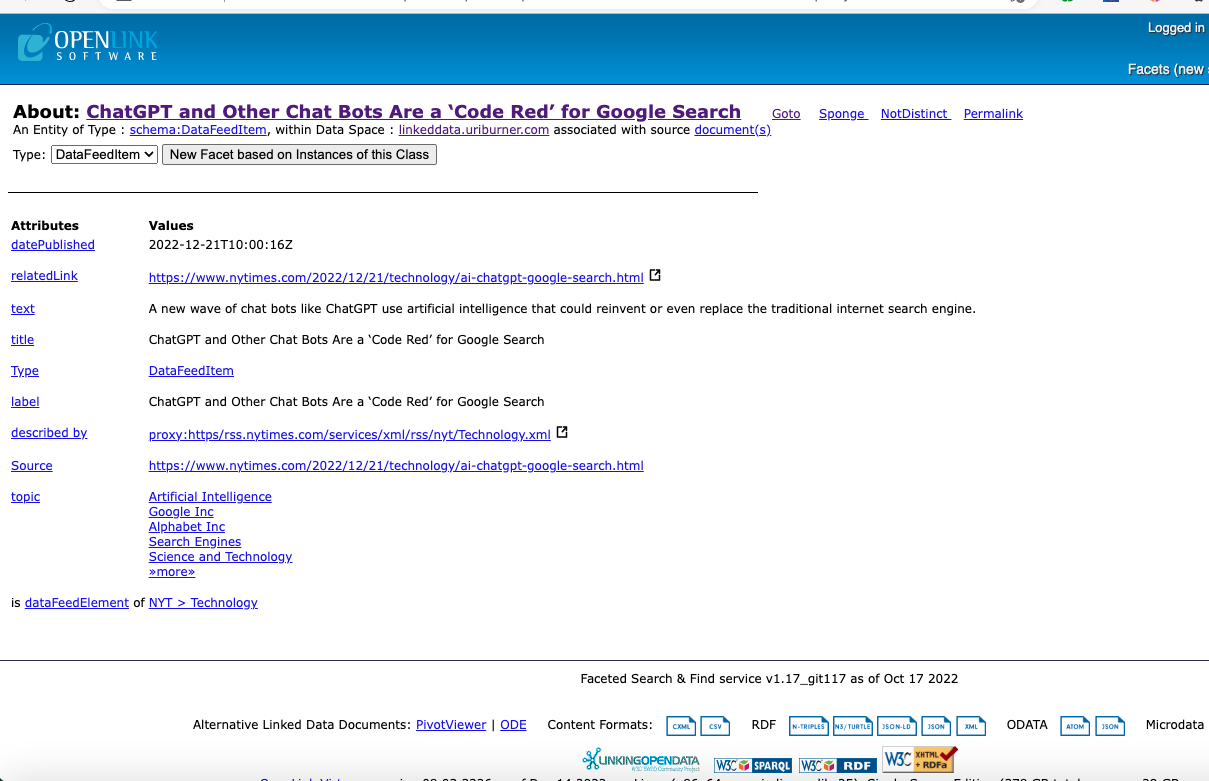The height and width of the screenshot is (781, 1209).
Task: Open Search Engines topic
Action: (195, 542)
